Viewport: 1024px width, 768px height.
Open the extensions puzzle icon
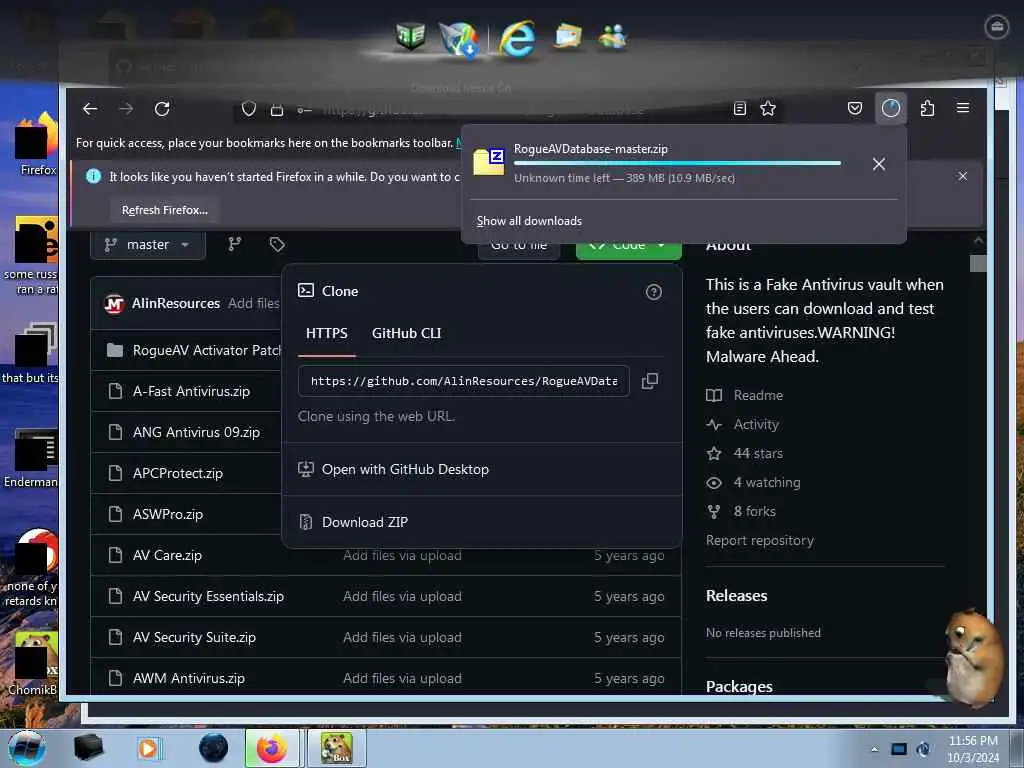[927, 108]
